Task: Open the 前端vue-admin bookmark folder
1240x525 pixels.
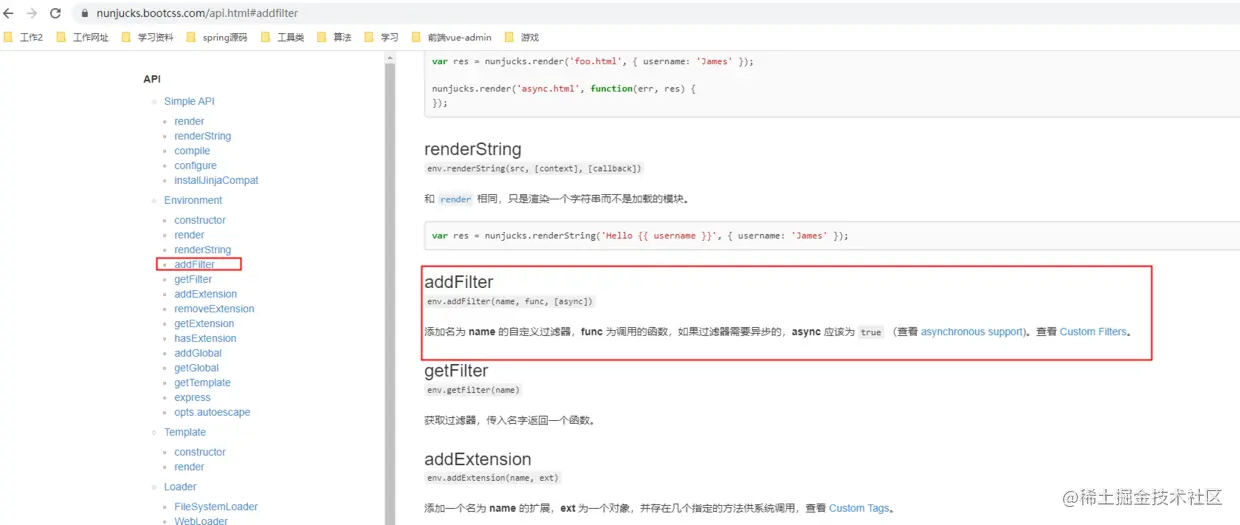Action: click(x=451, y=37)
